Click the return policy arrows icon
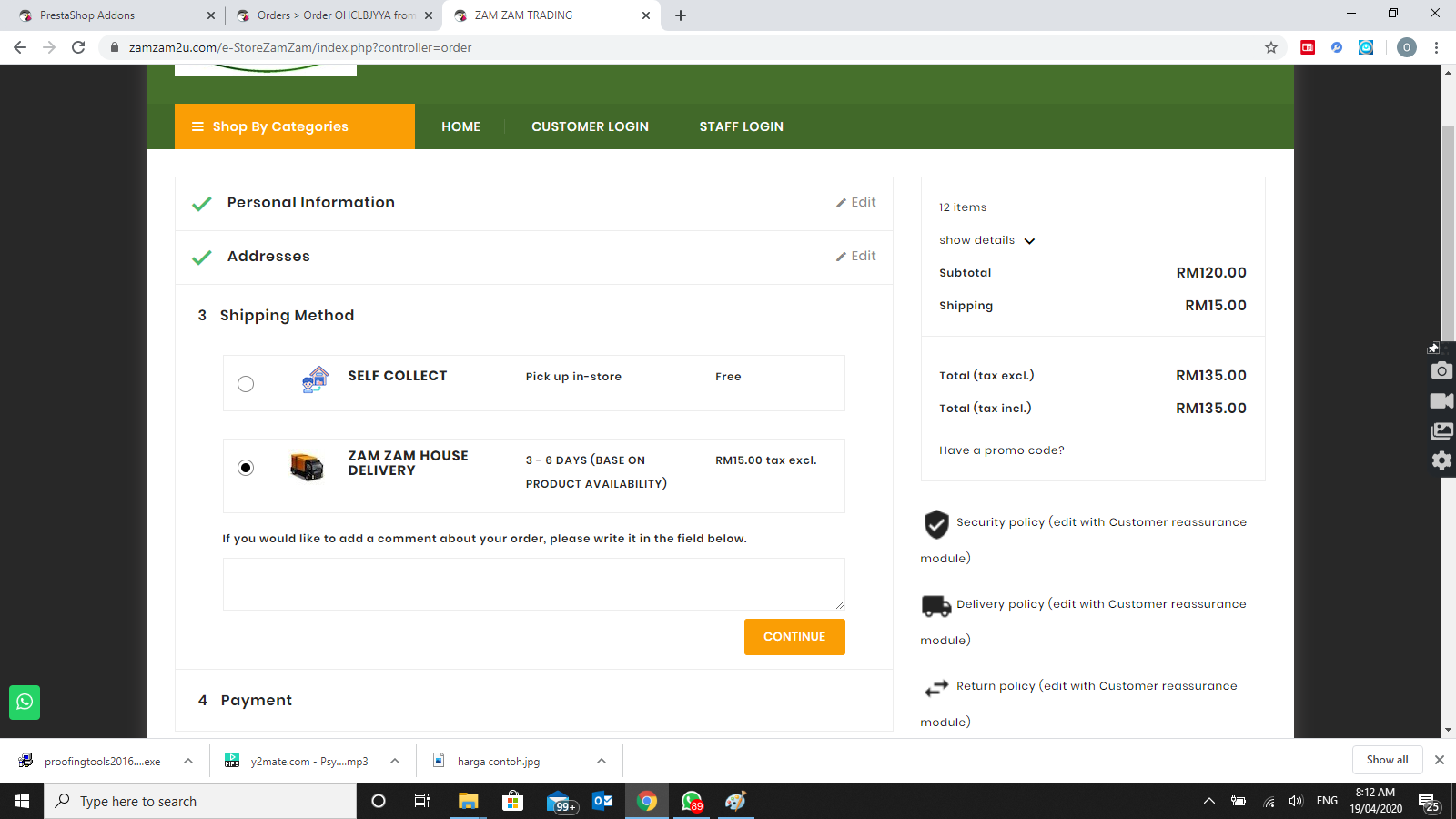The image size is (1456, 819). [936, 689]
